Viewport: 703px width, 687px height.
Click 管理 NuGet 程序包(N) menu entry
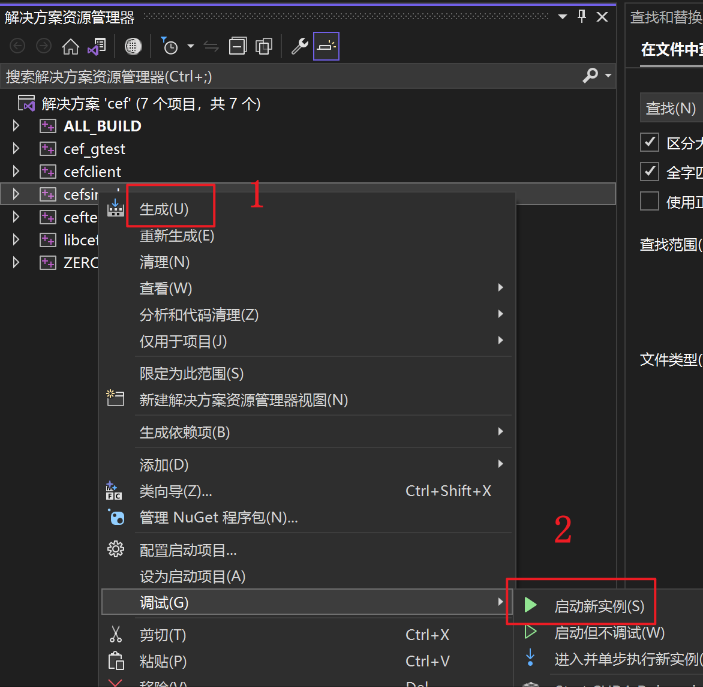[218, 518]
